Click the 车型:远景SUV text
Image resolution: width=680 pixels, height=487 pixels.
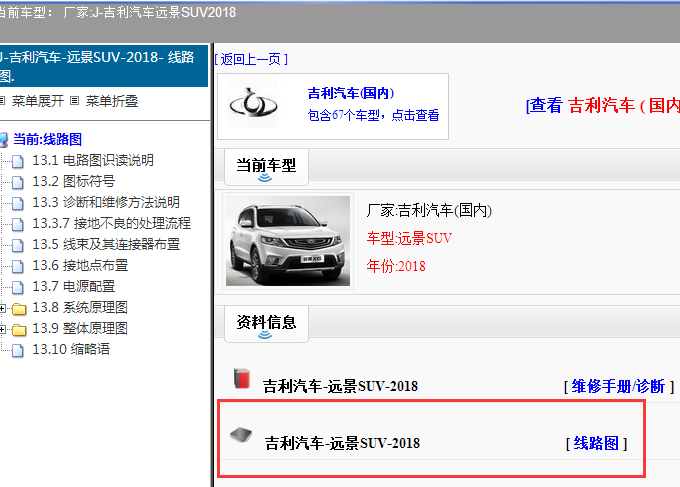coord(409,238)
